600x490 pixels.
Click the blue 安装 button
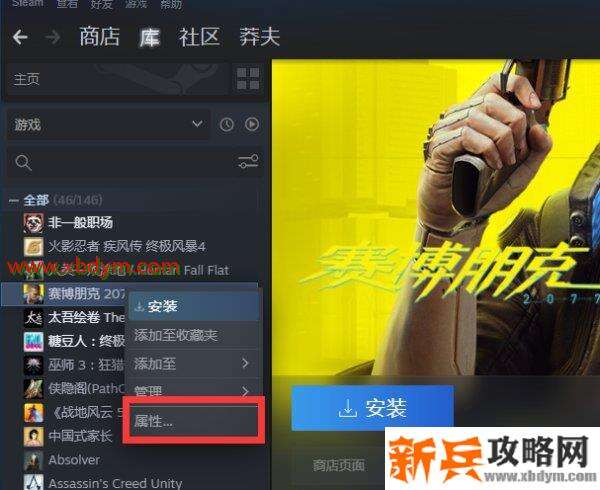pos(373,408)
